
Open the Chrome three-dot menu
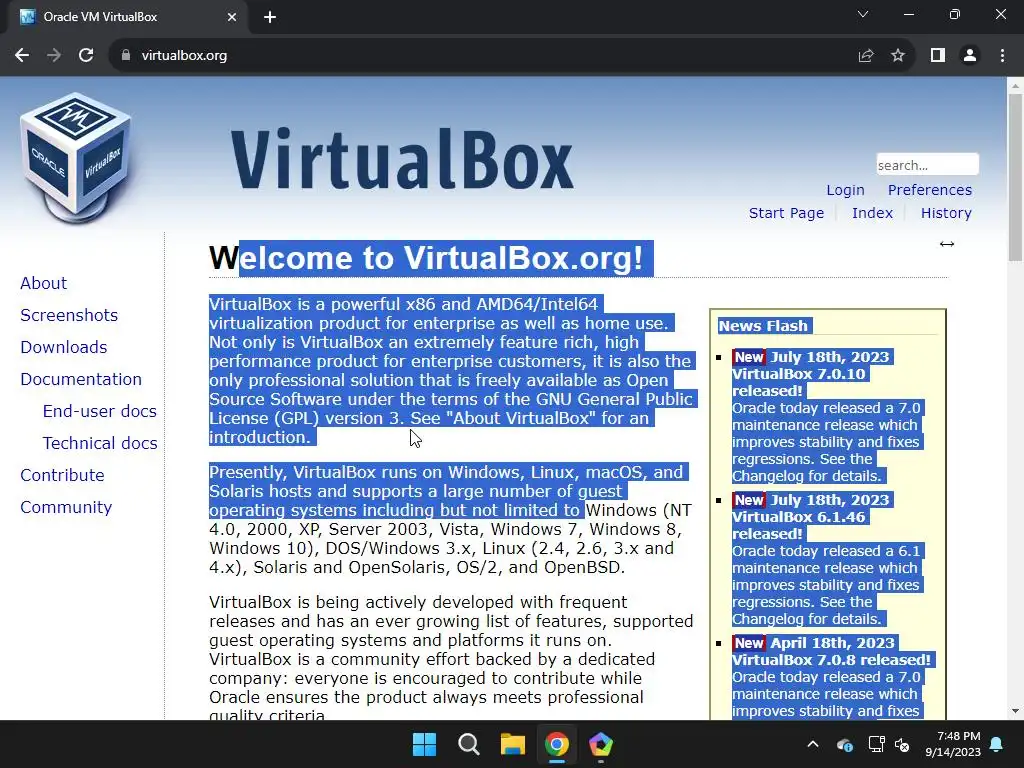[1002, 56]
